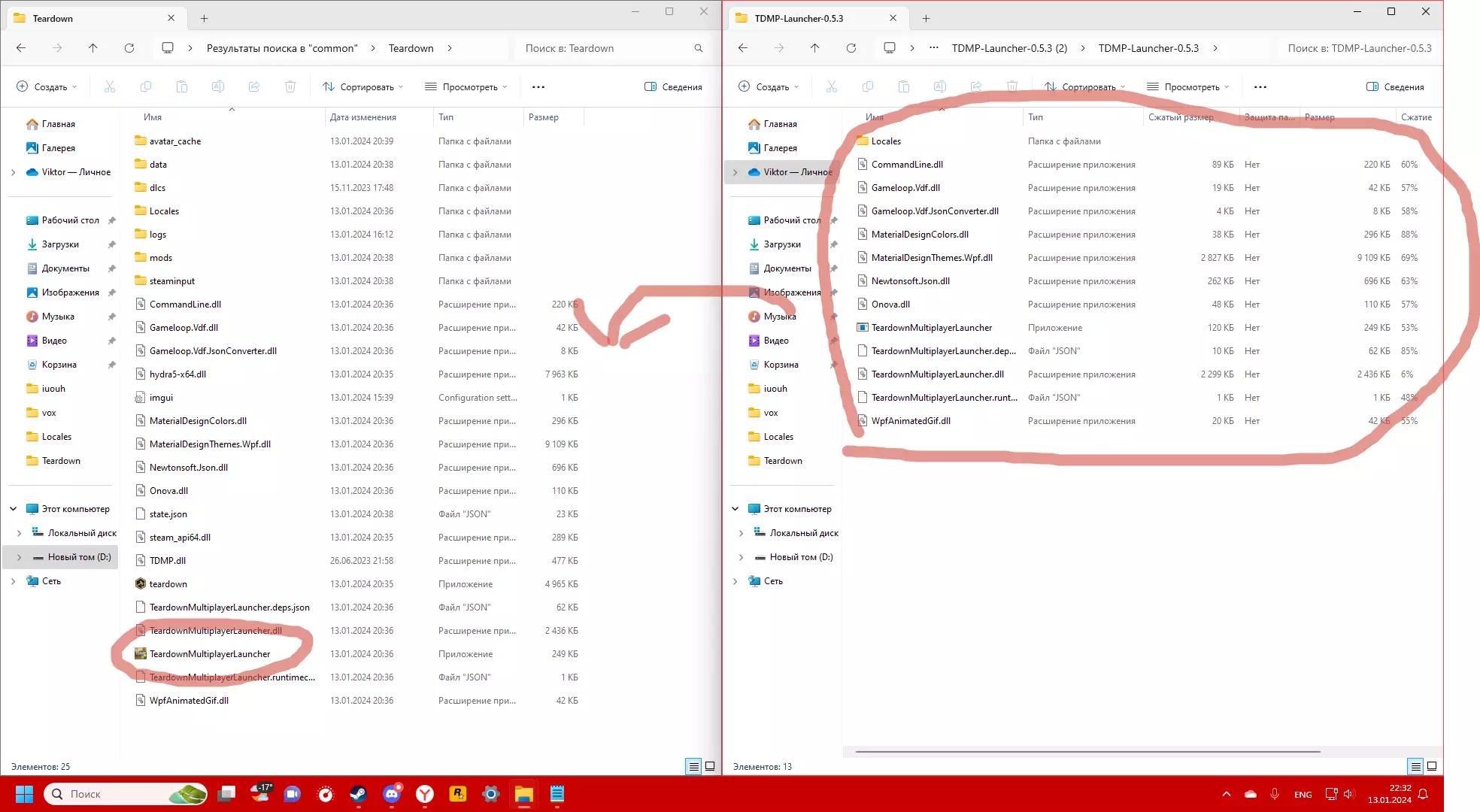Viewport: 1480px width, 812px height.
Task: Click Teardown breadcrumb in left address bar
Action: pos(411,48)
